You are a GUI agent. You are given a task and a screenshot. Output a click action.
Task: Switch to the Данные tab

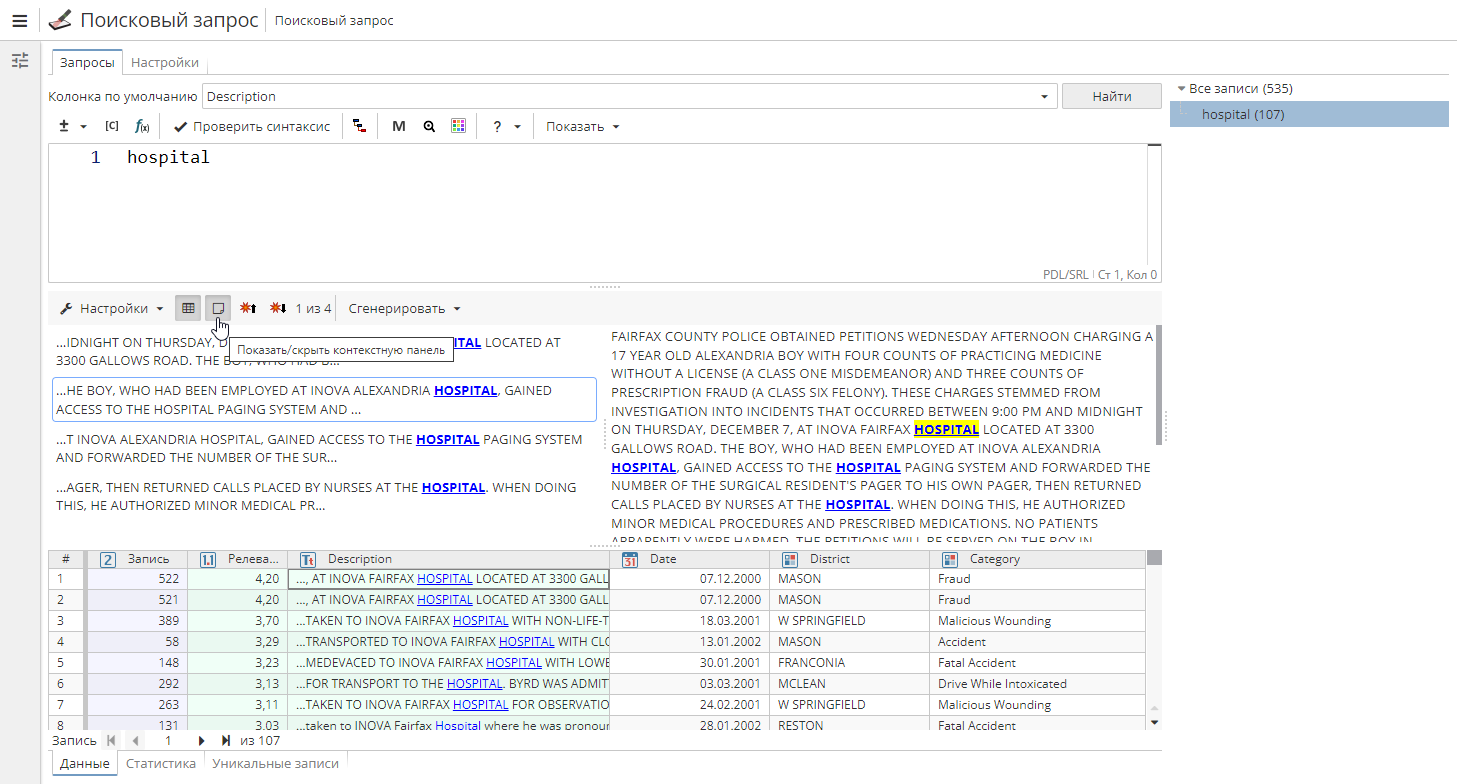coord(84,763)
